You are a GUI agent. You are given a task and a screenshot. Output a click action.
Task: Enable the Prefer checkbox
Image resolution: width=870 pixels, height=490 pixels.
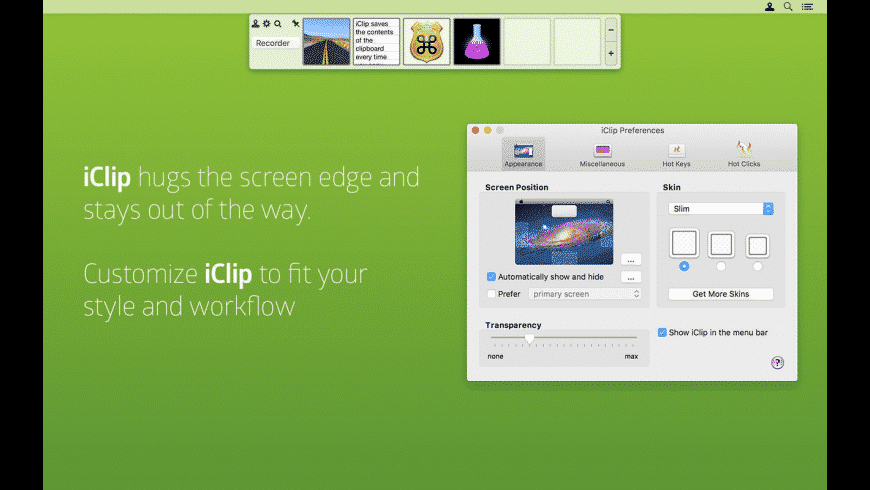pos(491,294)
